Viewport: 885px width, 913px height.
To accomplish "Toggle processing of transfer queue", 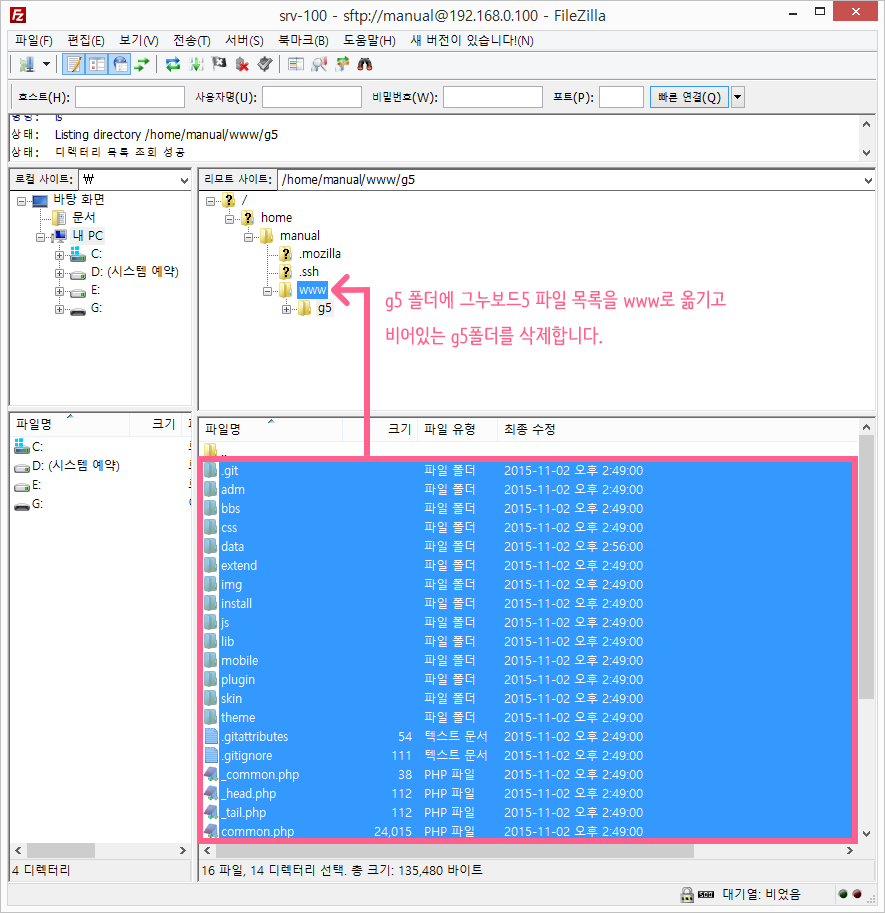I will [196, 64].
